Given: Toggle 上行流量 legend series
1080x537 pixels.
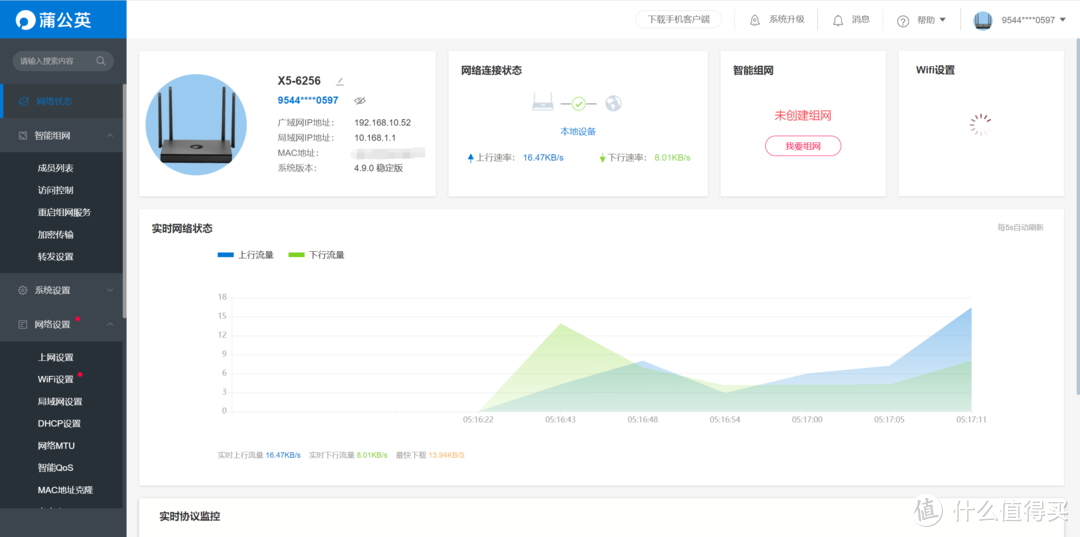Looking at the screenshot, I should coord(246,255).
